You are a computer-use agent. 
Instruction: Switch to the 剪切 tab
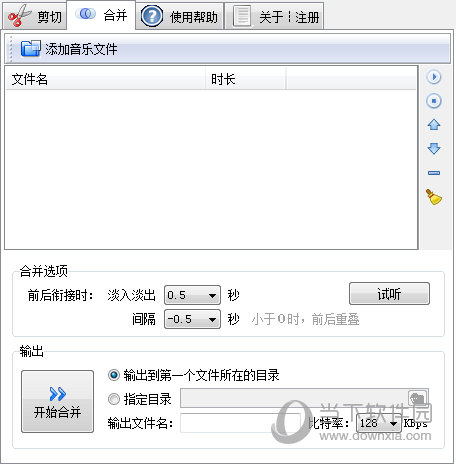35,16
